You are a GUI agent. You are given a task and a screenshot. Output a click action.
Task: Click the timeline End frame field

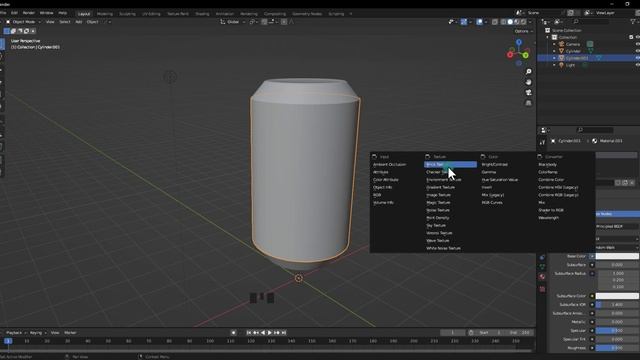click(520, 333)
